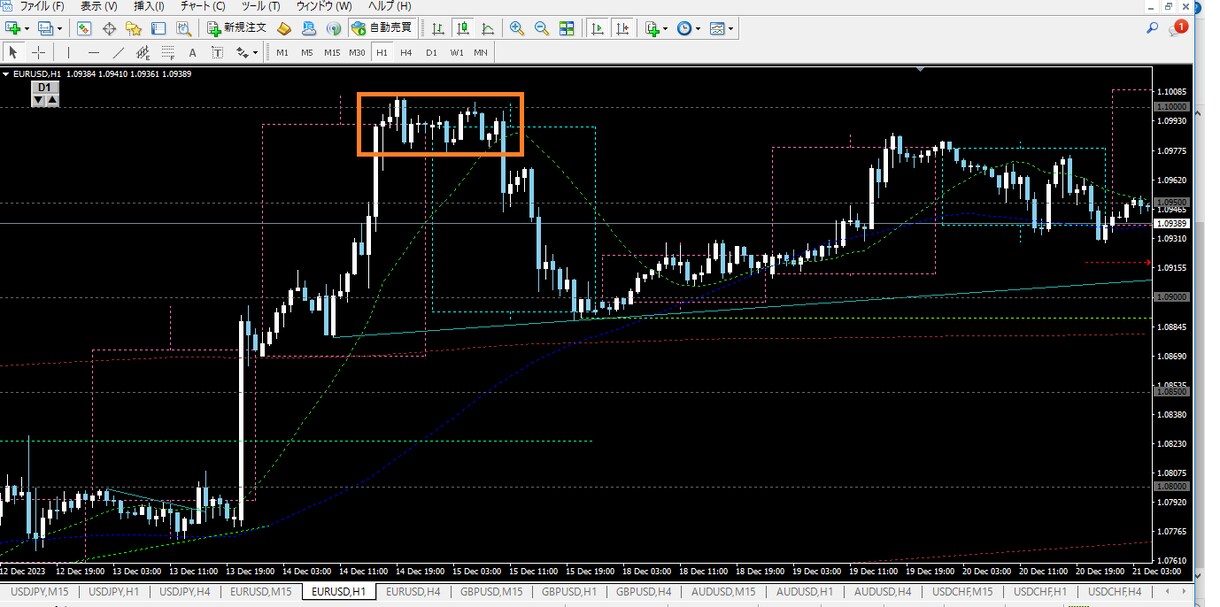Screen dimensions: 1220x607
Task: Select the Fibonacci retracement tool
Action: 167,52
